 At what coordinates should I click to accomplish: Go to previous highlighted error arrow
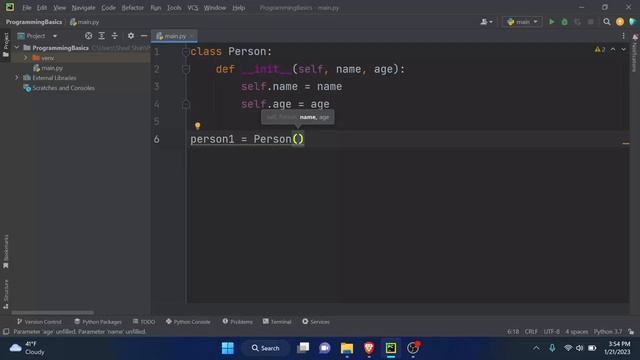pyautogui.click(x=613, y=49)
